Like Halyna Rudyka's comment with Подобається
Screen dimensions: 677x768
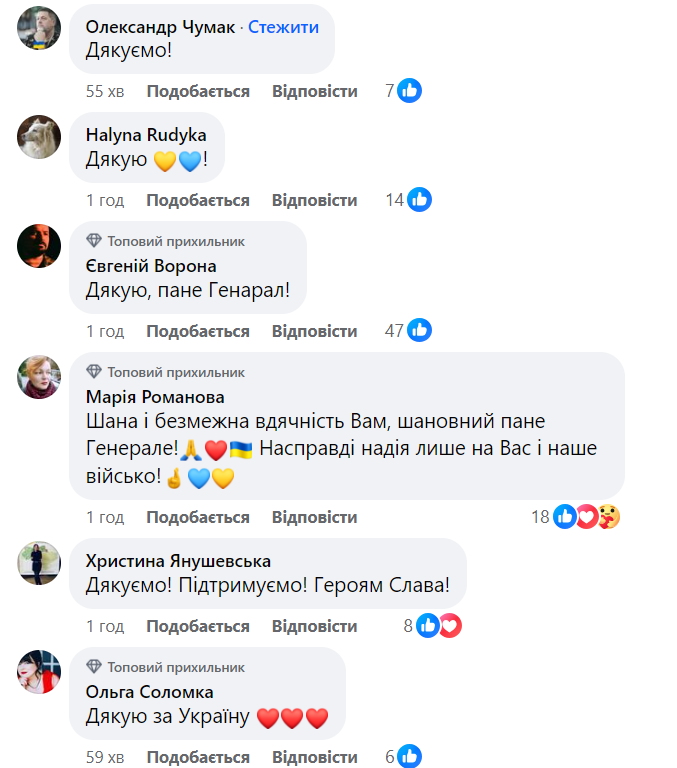(198, 200)
